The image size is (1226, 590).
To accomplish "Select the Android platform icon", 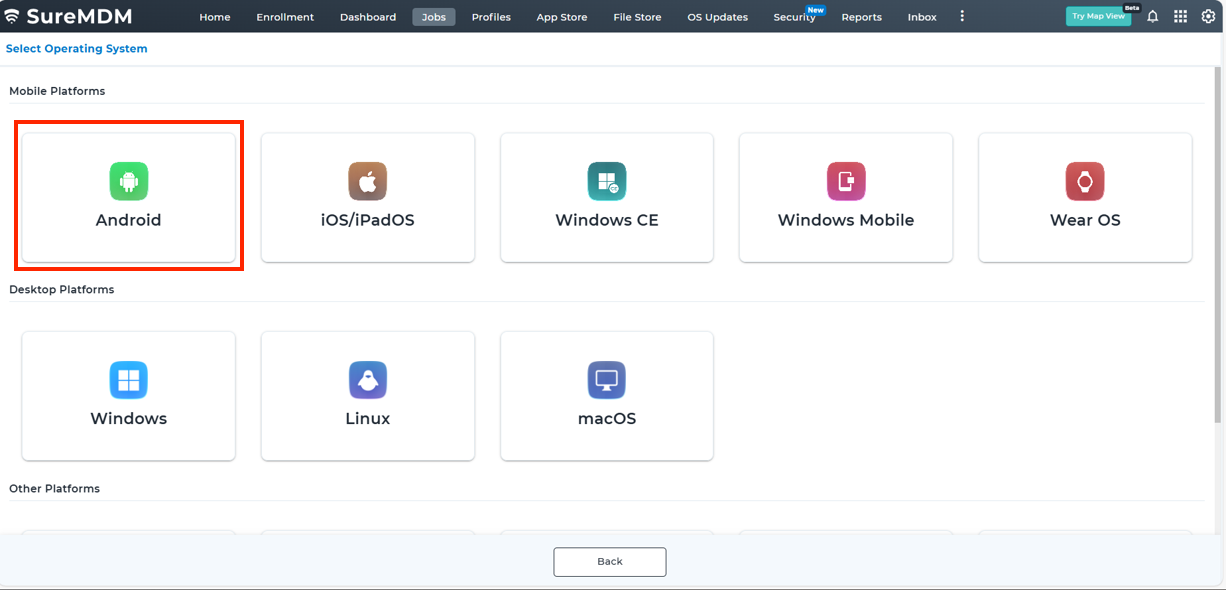I will tap(128, 181).
